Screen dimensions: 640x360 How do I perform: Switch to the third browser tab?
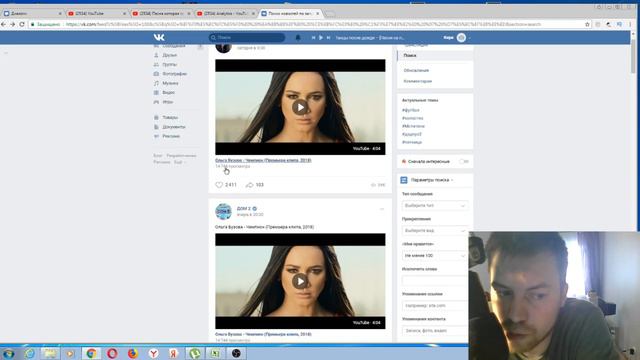(162, 13)
